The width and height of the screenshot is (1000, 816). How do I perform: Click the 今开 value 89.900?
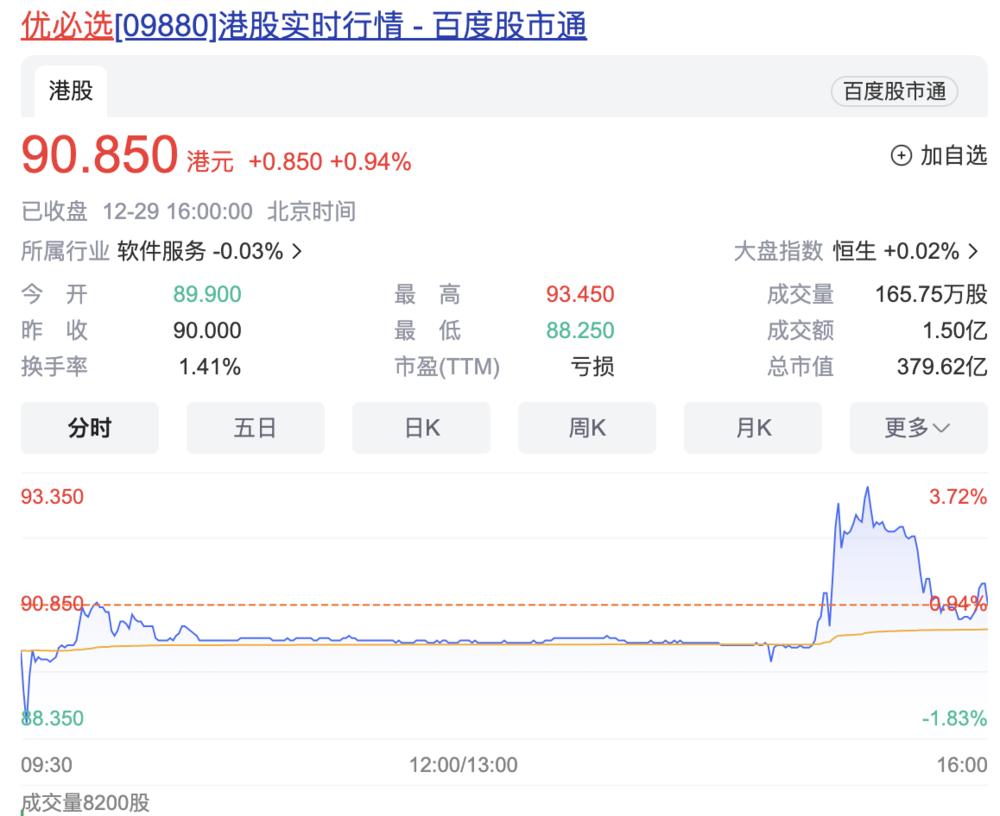207,294
